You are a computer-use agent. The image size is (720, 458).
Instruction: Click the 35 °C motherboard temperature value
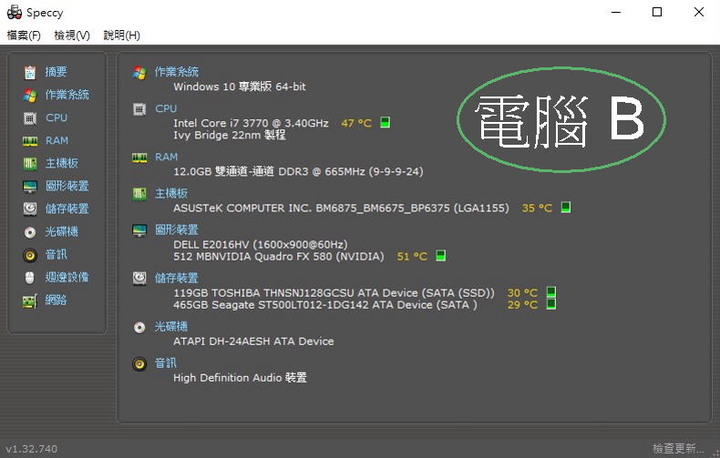537,208
